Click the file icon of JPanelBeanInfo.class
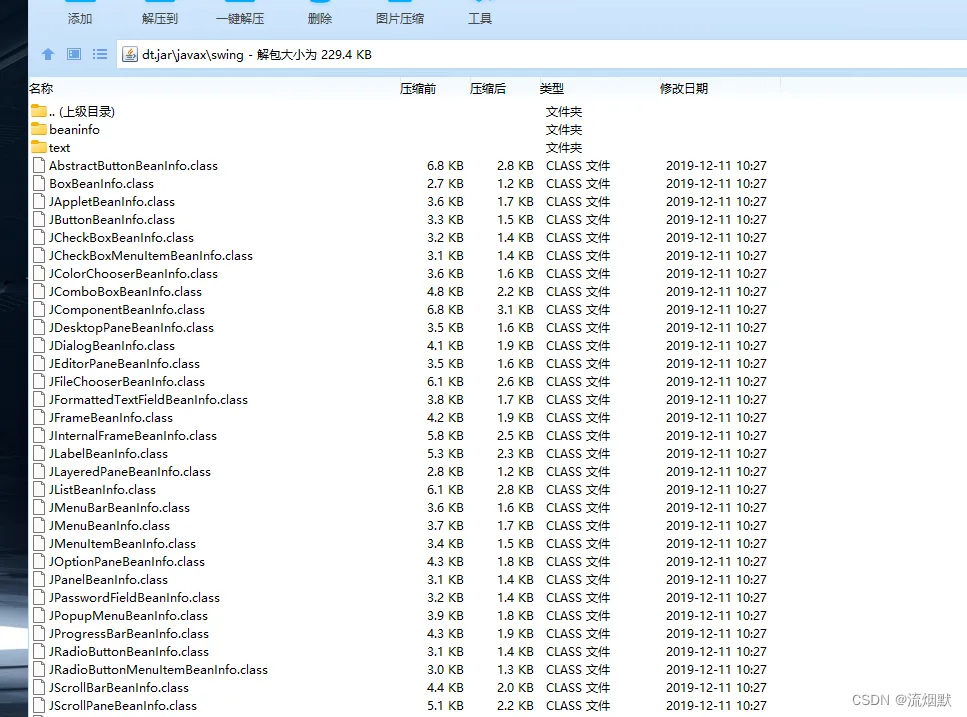967x717 pixels. pos(39,580)
